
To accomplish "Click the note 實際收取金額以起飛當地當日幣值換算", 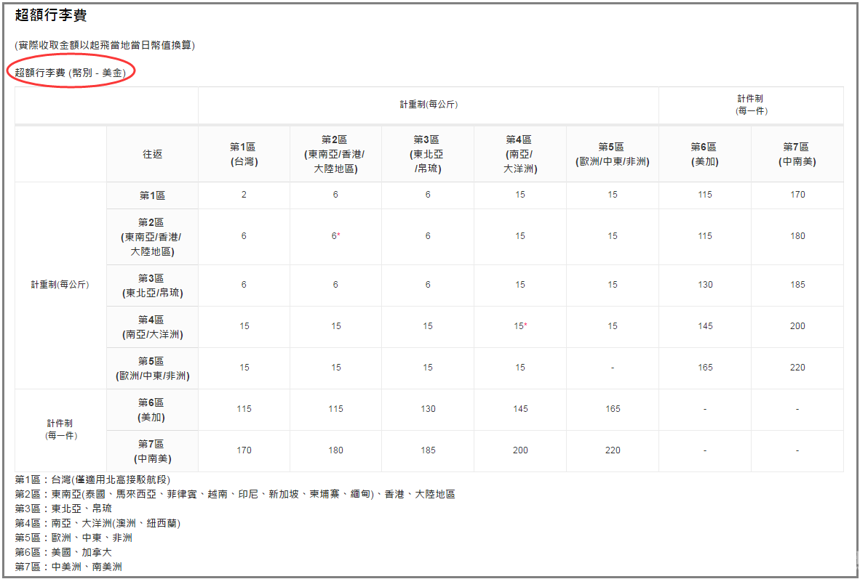I will click(105, 45).
